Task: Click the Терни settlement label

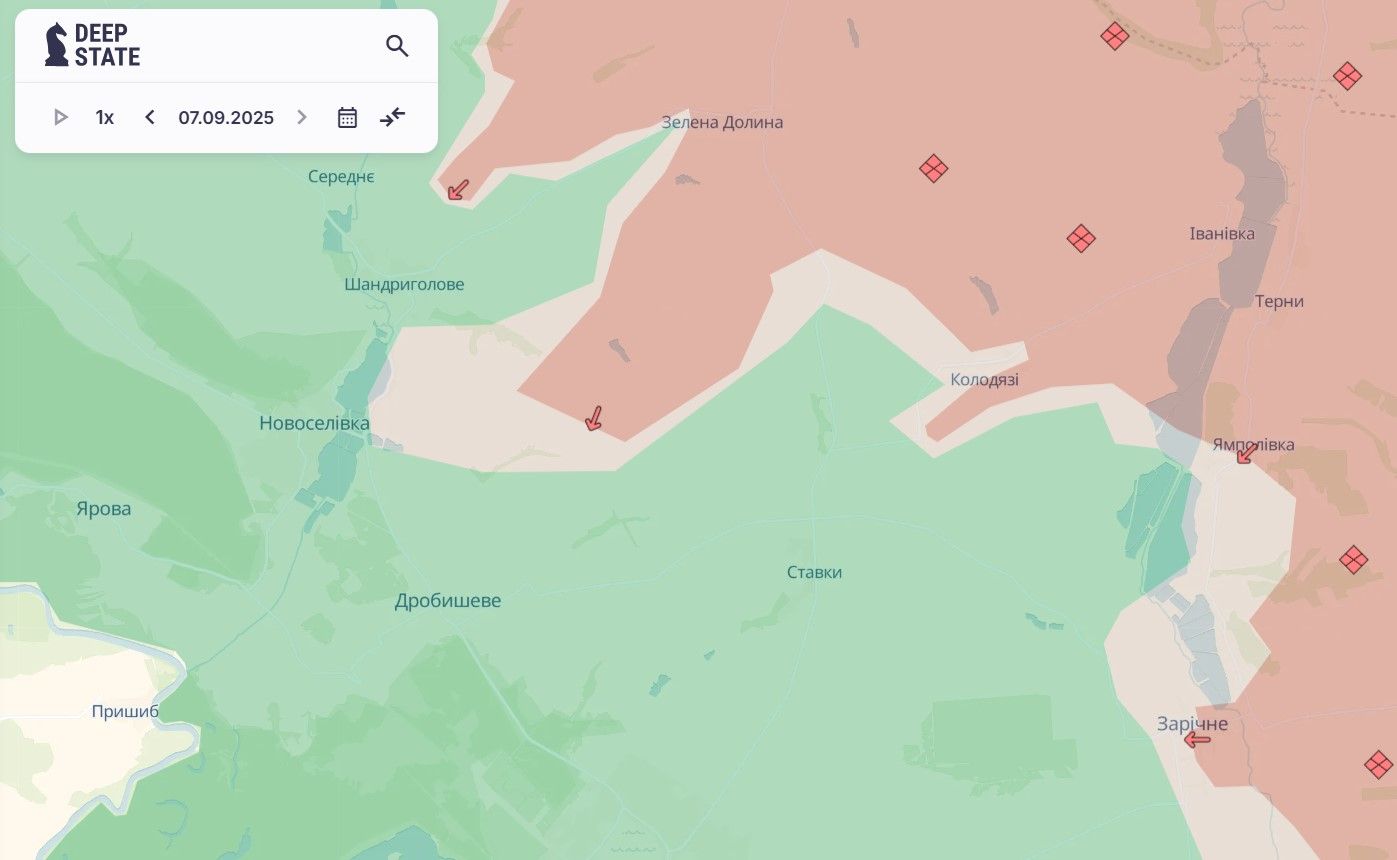Action: [1279, 302]
